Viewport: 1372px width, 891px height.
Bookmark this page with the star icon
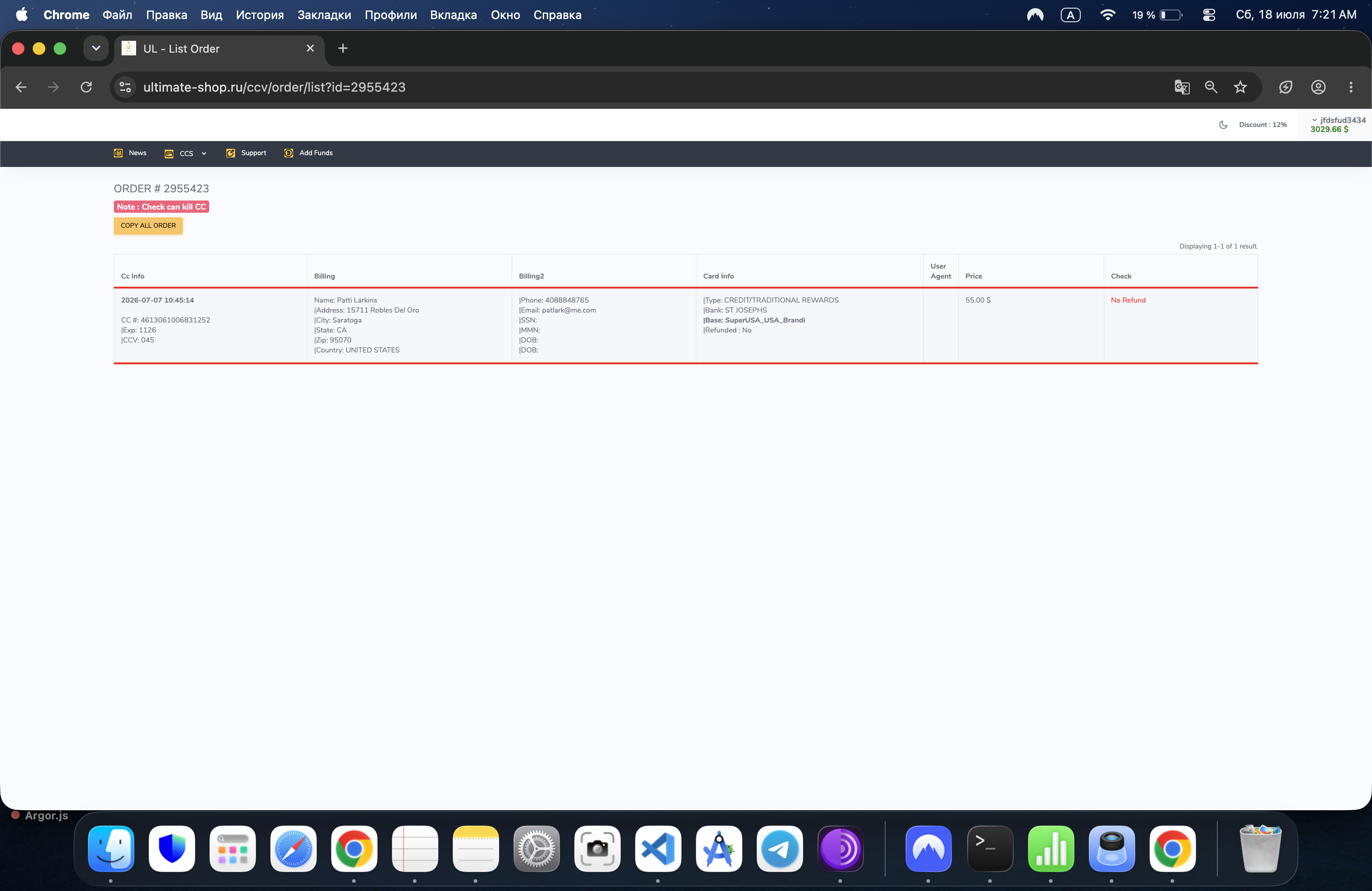click(1240, 87)
